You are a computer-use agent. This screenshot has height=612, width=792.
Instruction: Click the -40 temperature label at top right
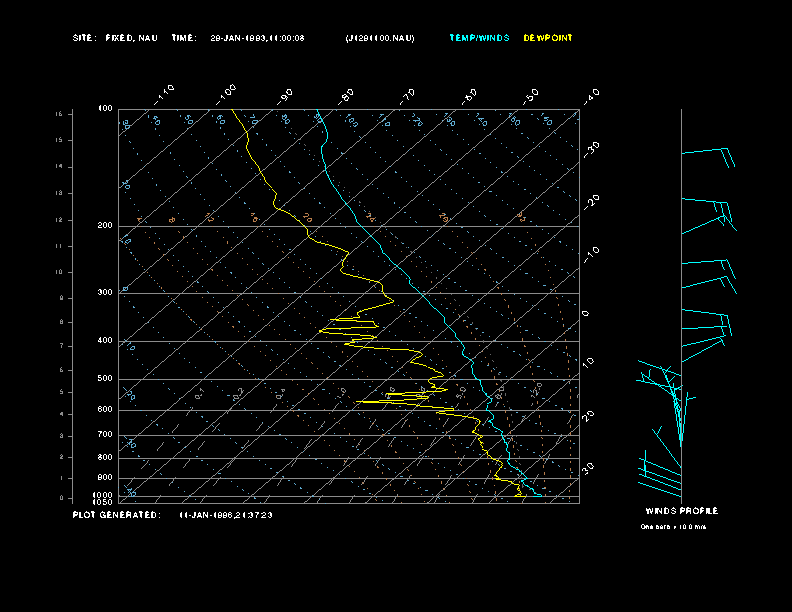[591, 96]
